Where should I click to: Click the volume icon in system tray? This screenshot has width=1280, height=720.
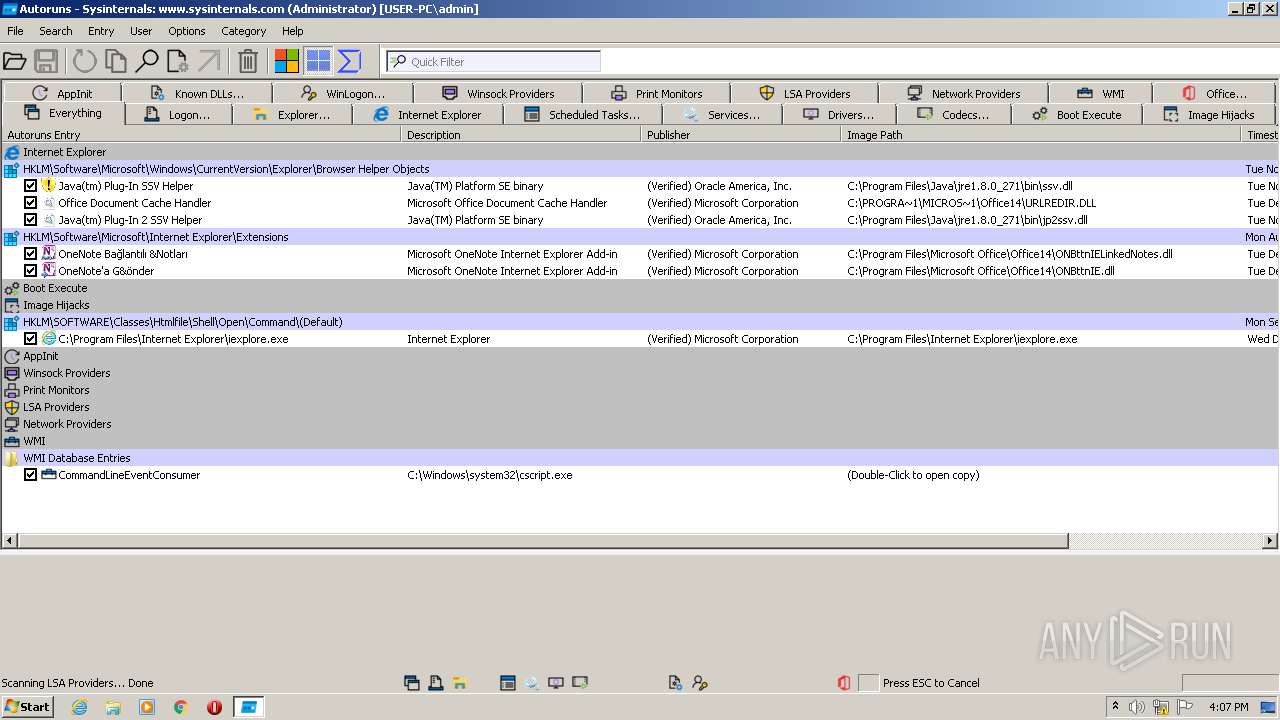click(x=1137, y=707)
